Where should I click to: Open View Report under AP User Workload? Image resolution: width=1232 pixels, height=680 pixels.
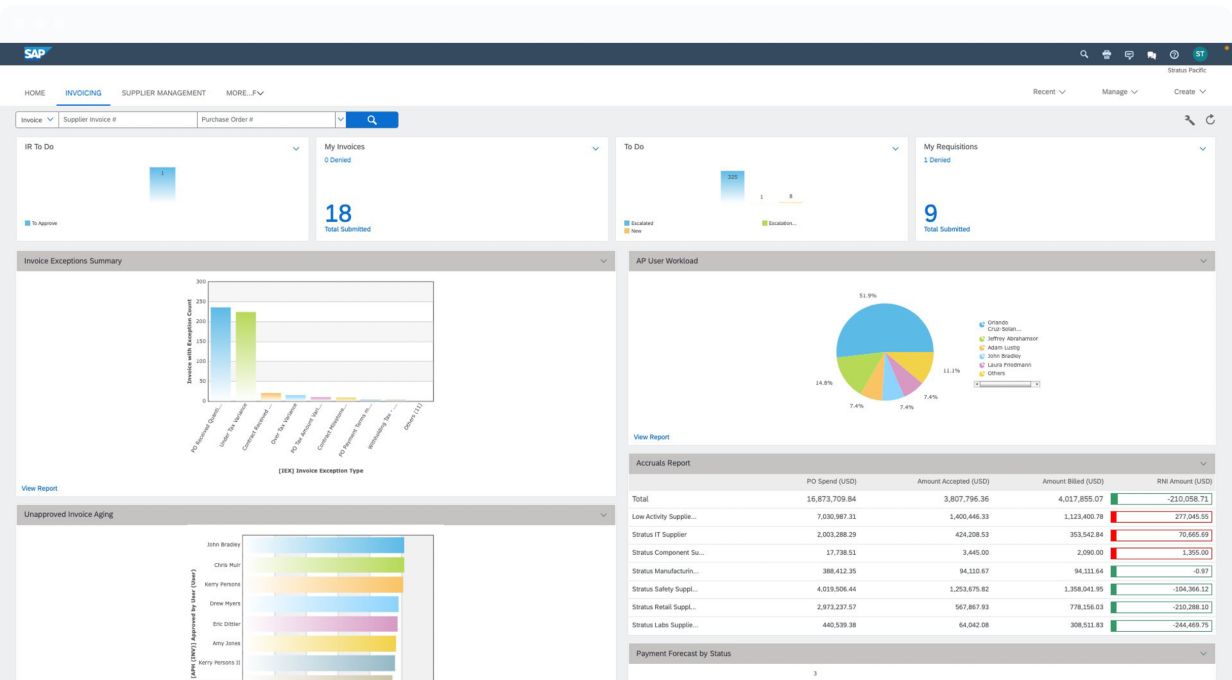651,437
